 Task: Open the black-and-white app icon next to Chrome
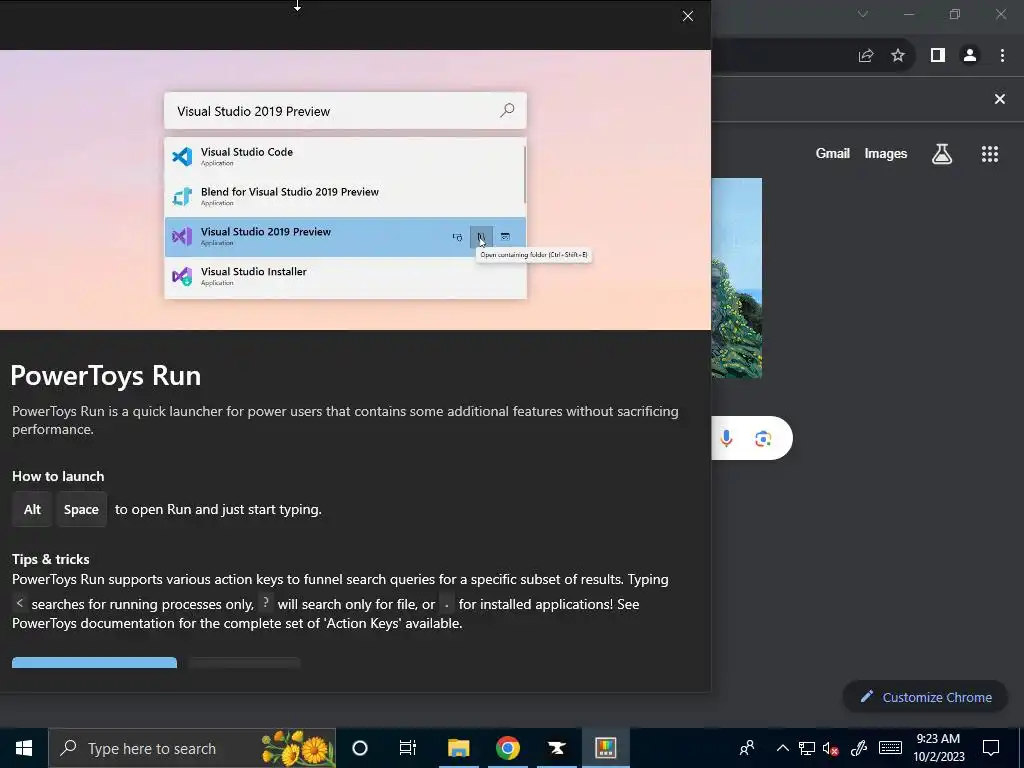(556, 748)
